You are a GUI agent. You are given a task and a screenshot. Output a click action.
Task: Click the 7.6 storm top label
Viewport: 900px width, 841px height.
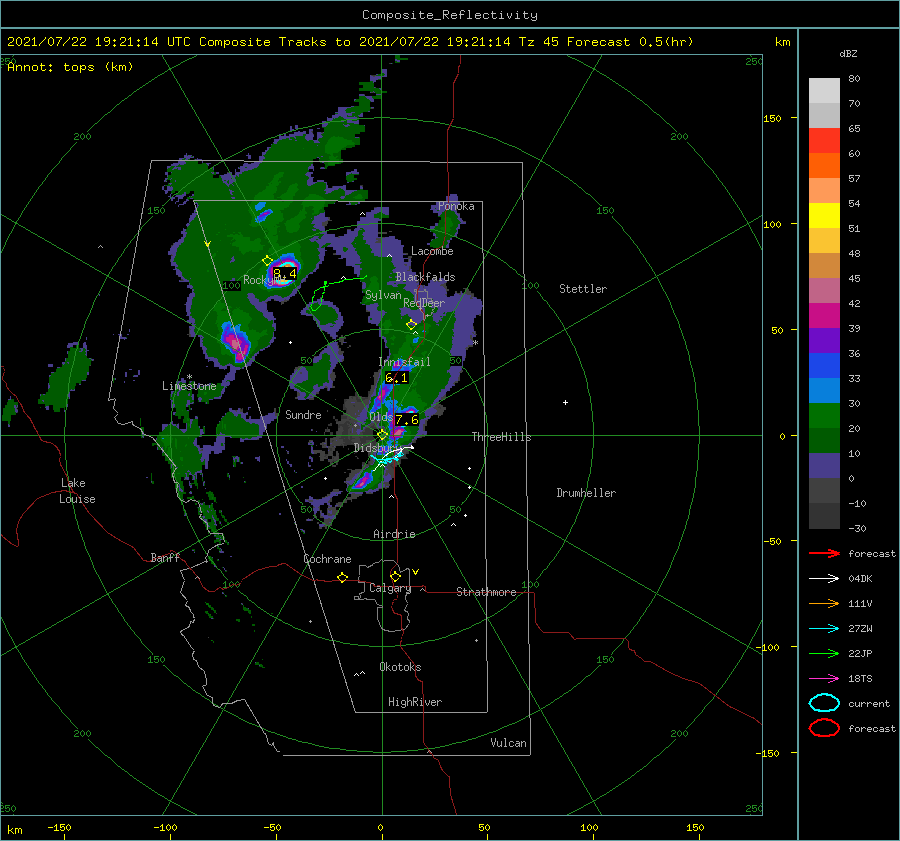pos(407,420)
